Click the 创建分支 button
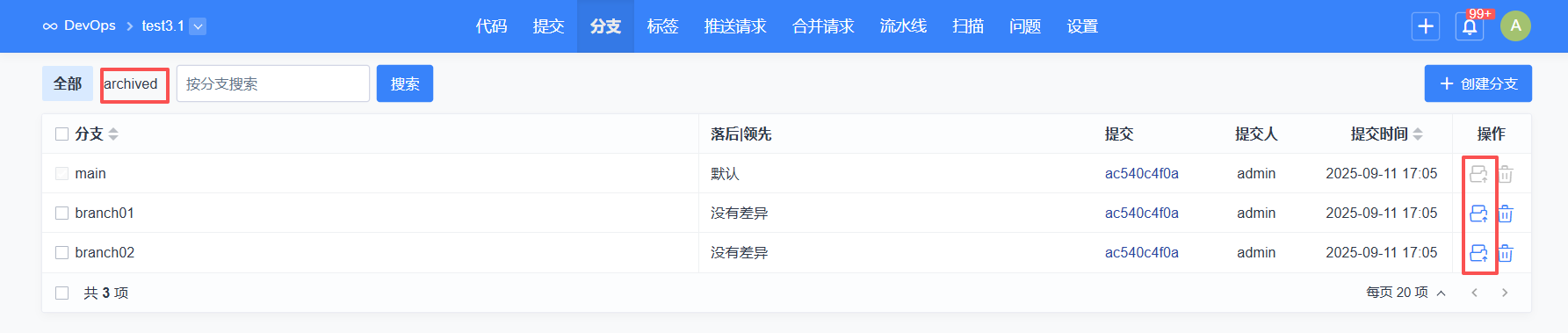Image resolution: width=1568 pixels, height=333 pixels. click(x=1478, y=83)
